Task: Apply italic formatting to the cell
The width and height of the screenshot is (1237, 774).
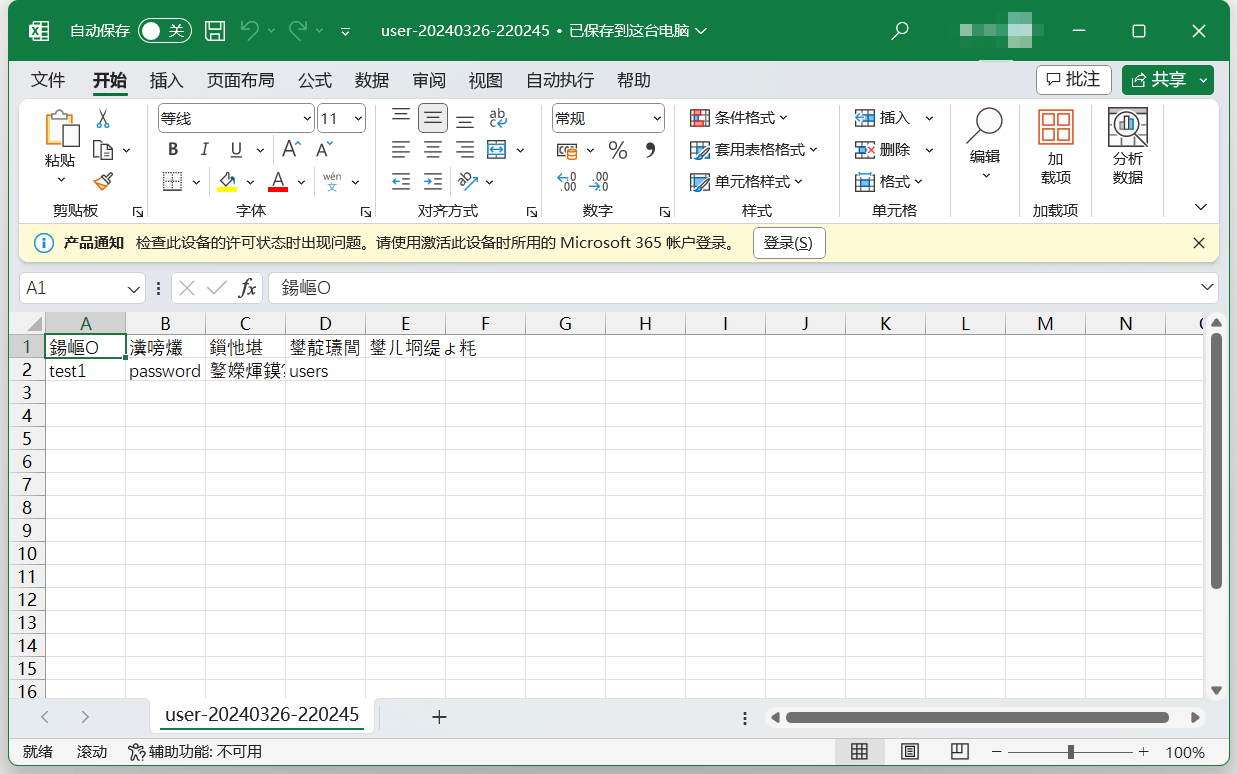Action: tap(205, 150)
